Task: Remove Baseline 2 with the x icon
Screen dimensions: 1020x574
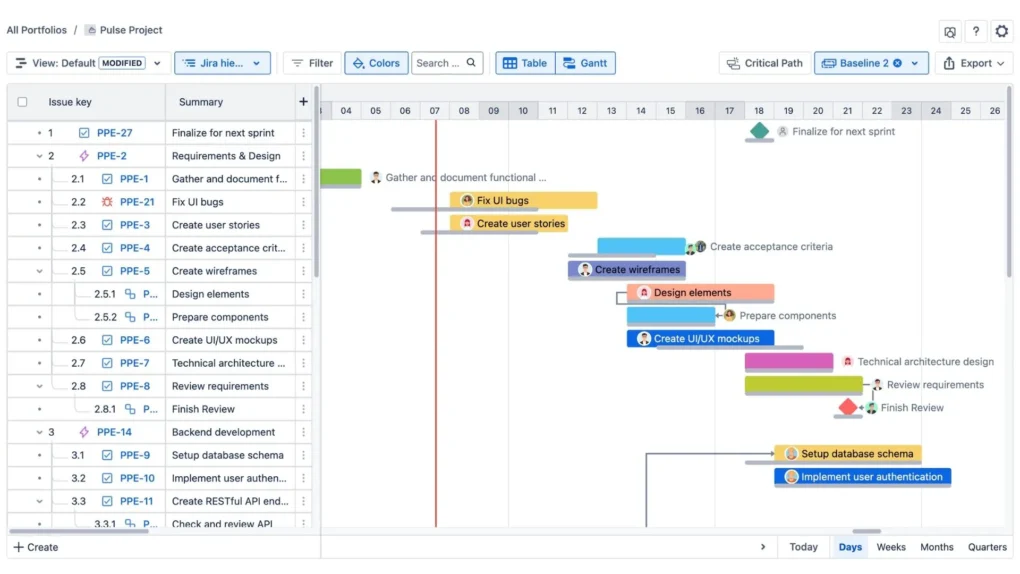Action: click(897, 63)
